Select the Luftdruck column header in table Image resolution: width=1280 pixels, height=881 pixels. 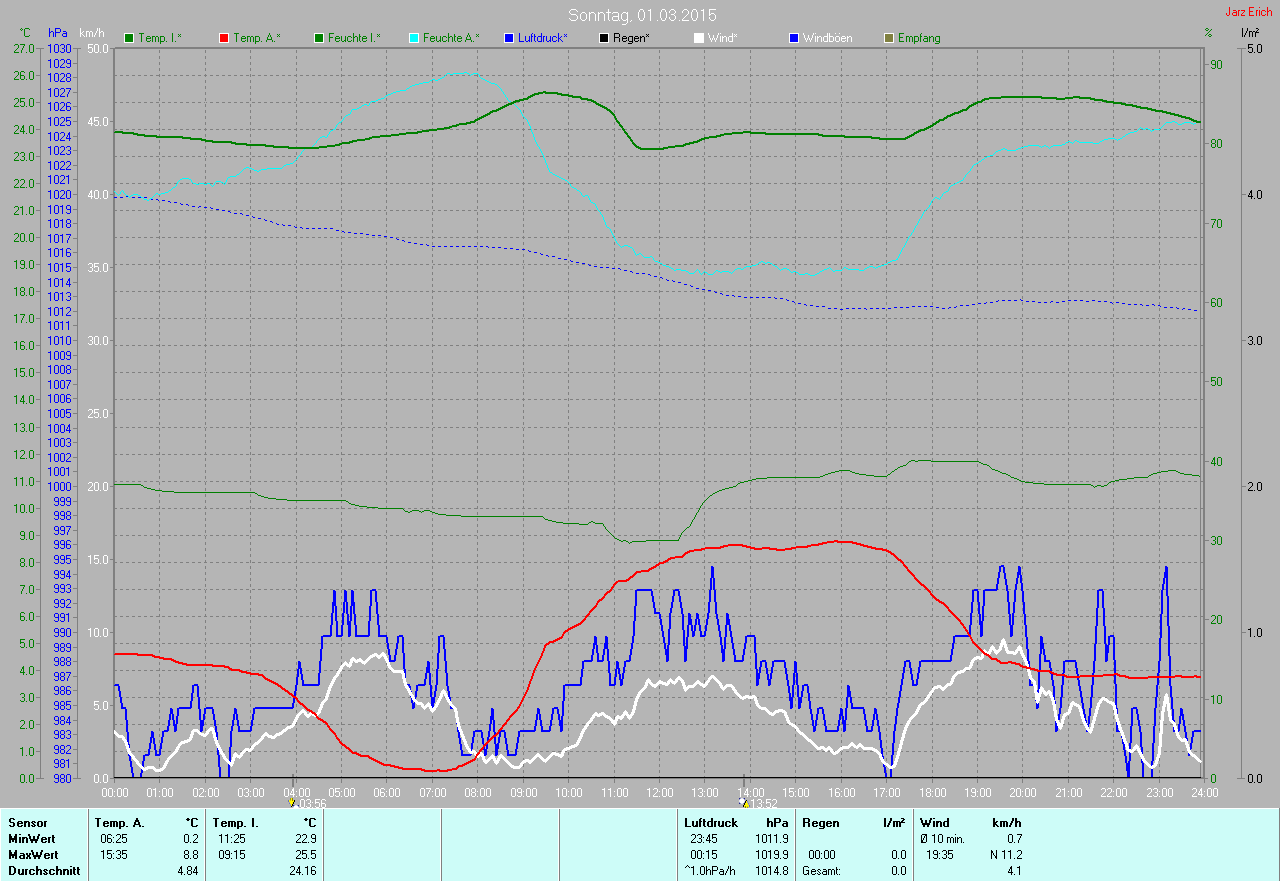point(711,822)
